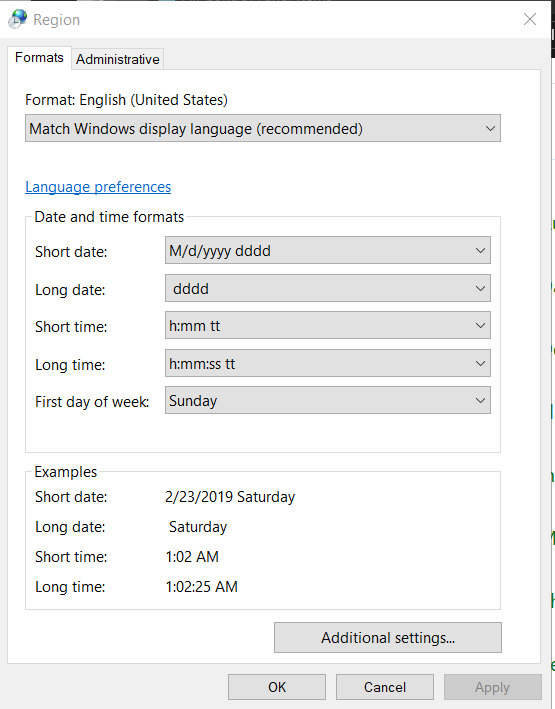Expand the First day of week dropdown
Viewport: 555px width, 709px height.
327,401
